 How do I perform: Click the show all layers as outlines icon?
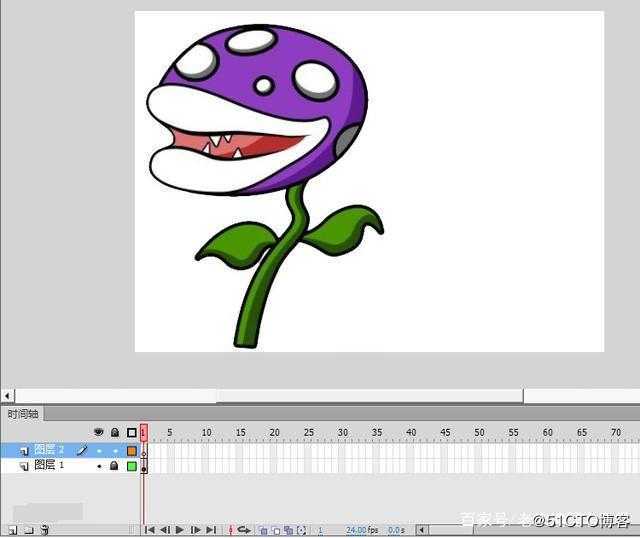pyautogui.click(x=131, y=432)
